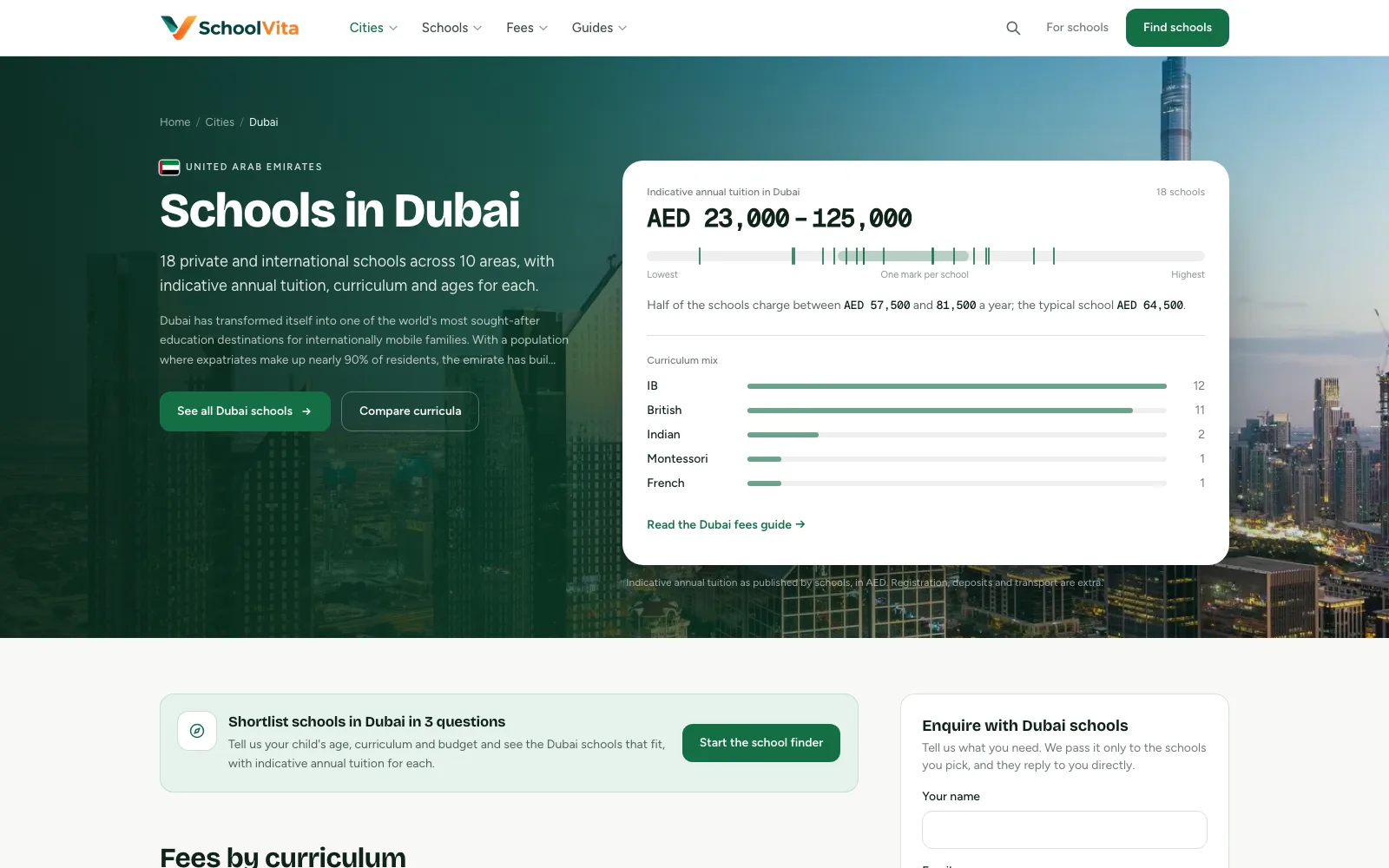Open the search magnifier icon

pyautogui.click(x=1013, y=28)
